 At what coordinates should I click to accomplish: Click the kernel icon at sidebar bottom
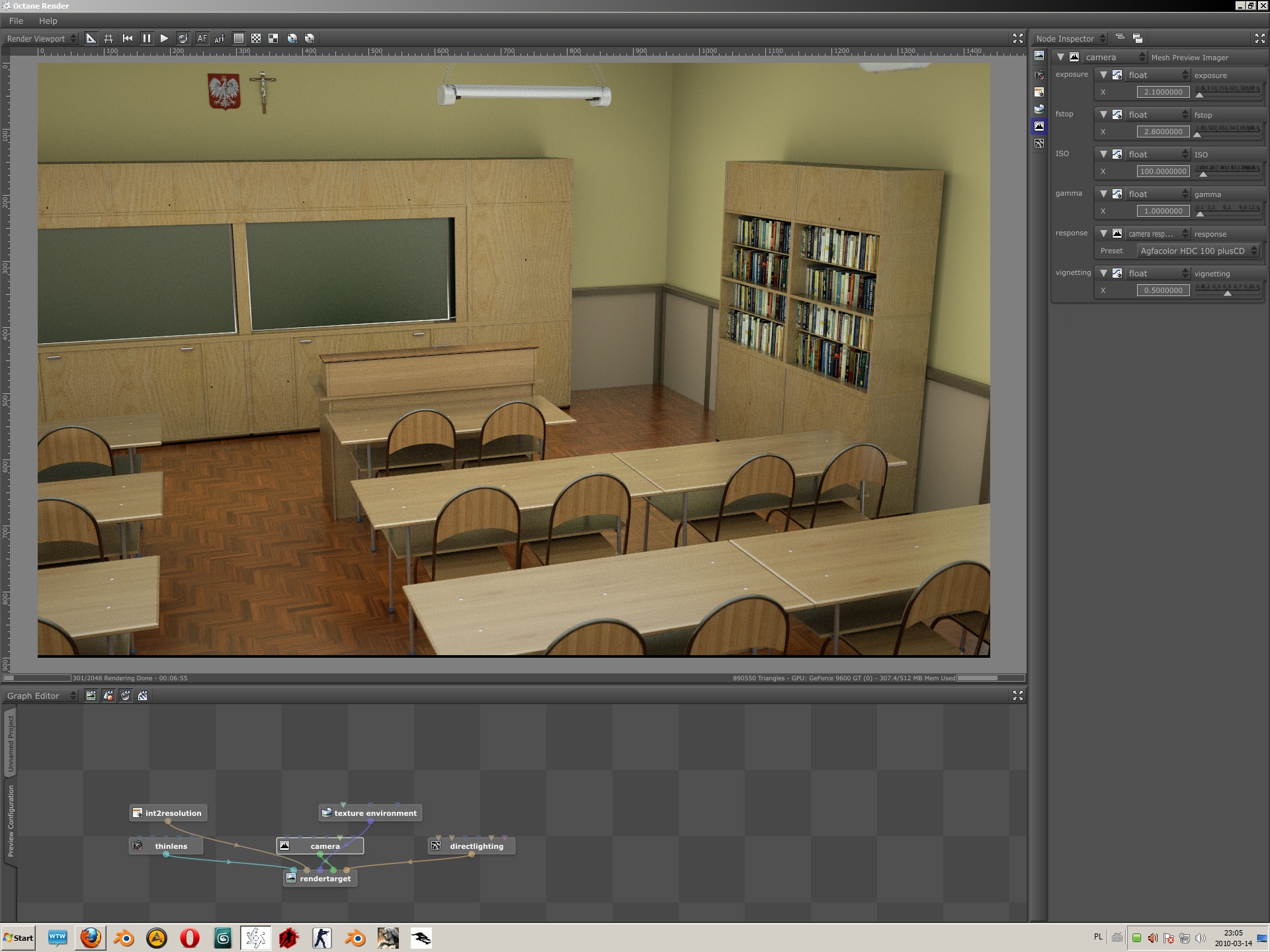tap(1039, 143)
